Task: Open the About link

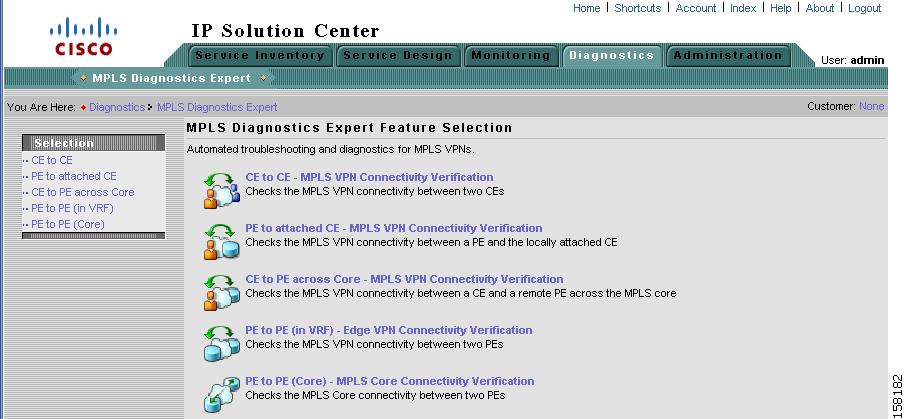Action: pyautogui.click(x=820, y=8)
